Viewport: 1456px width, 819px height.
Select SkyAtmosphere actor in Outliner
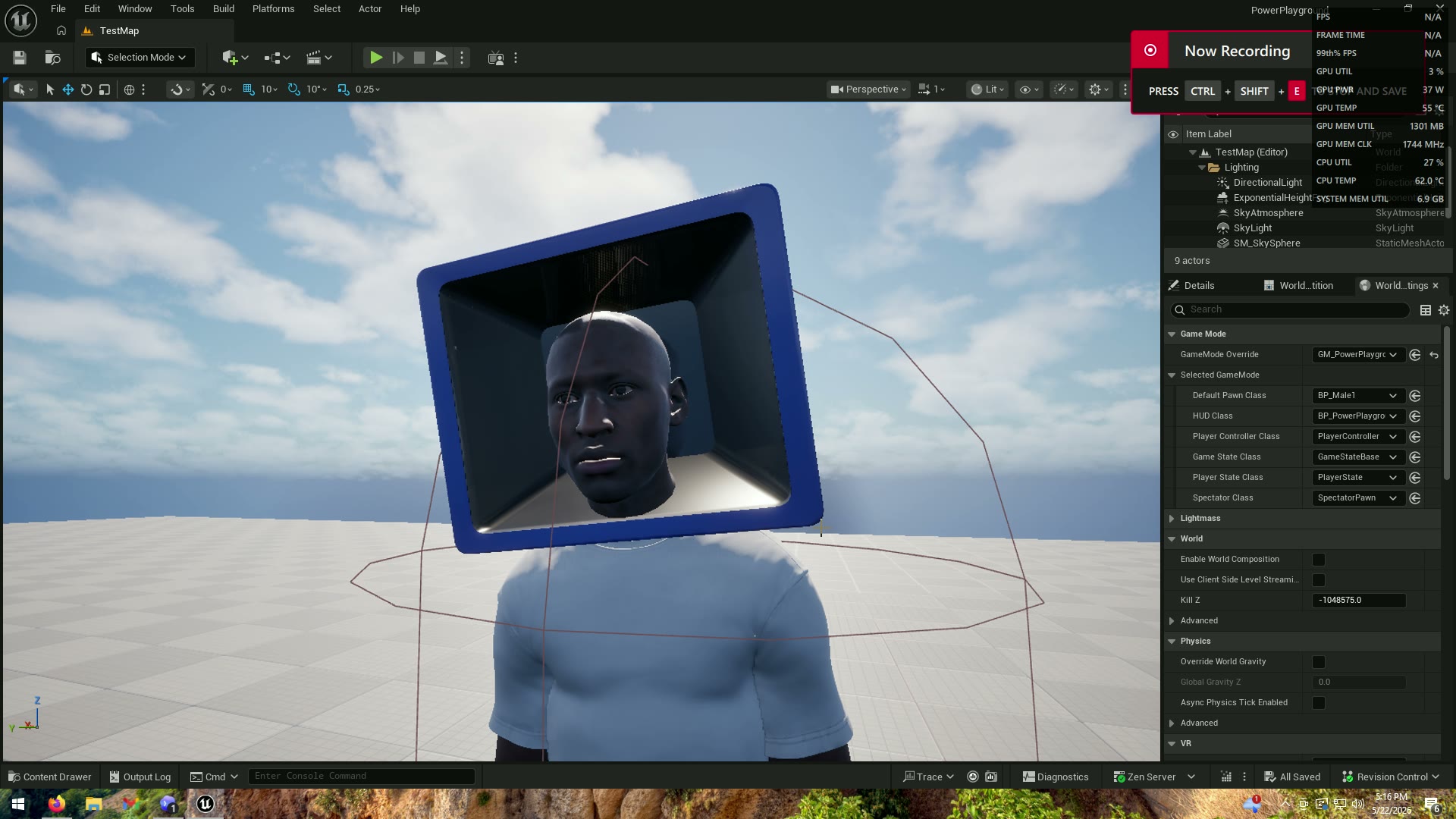tap(1268, 213)
